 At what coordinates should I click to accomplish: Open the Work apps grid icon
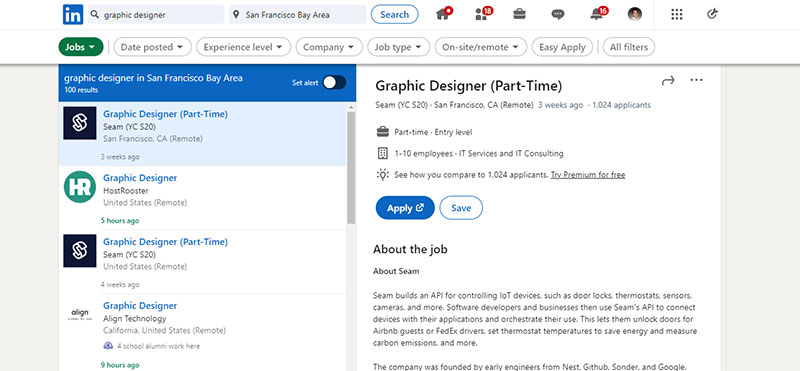[677, 14]
